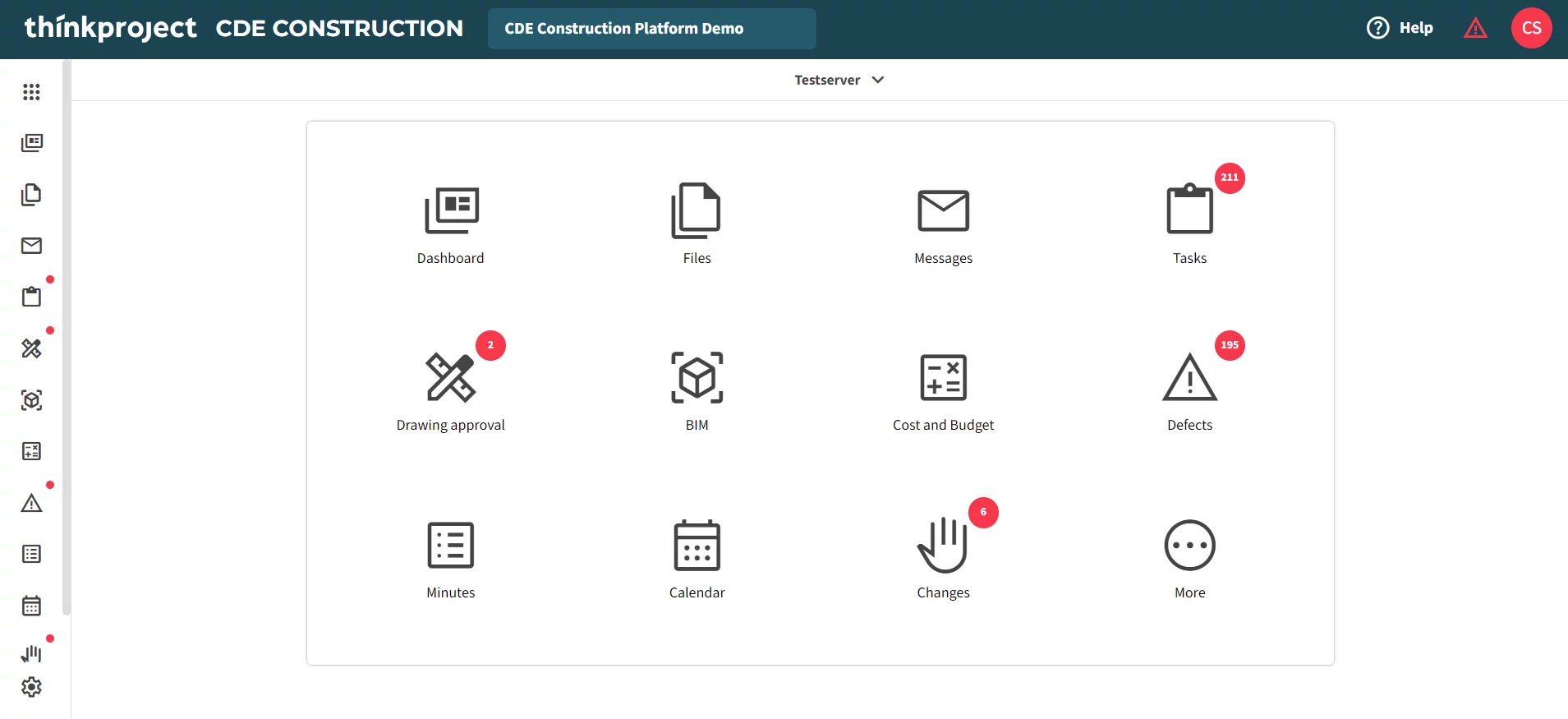Open the sidebar apps grid menu

tap(31, 92)
